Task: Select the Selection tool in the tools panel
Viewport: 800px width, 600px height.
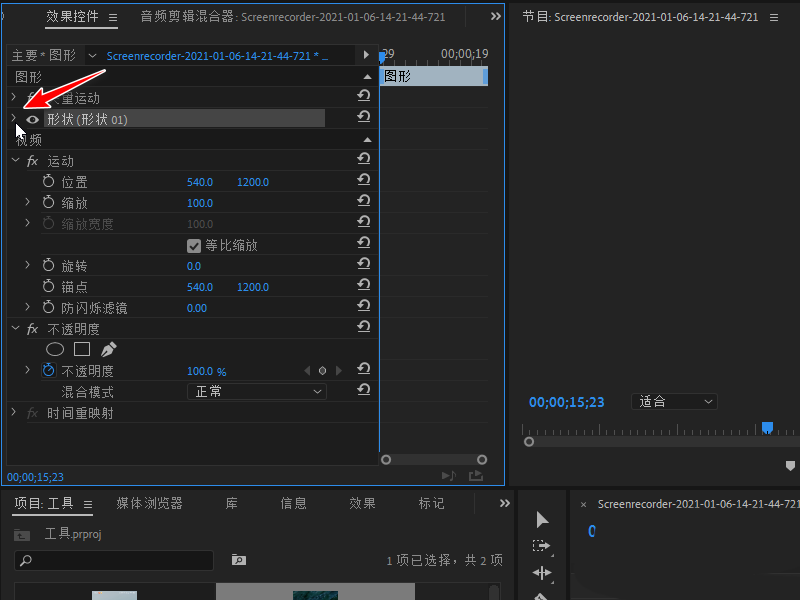Action: pyautogui.click(x=542, y=519)
